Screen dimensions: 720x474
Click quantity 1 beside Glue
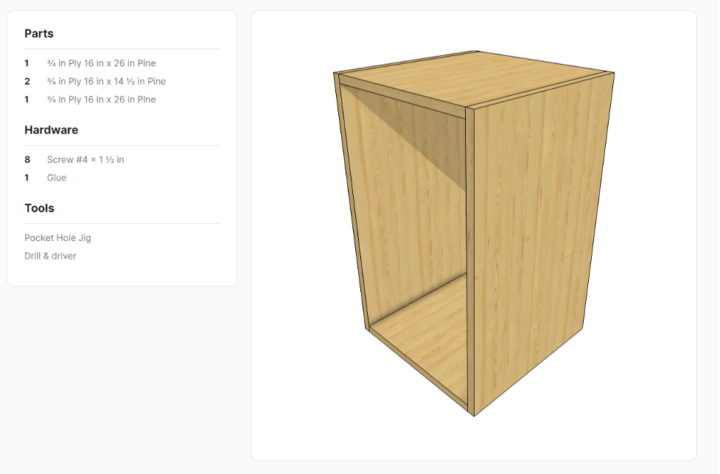27,178
